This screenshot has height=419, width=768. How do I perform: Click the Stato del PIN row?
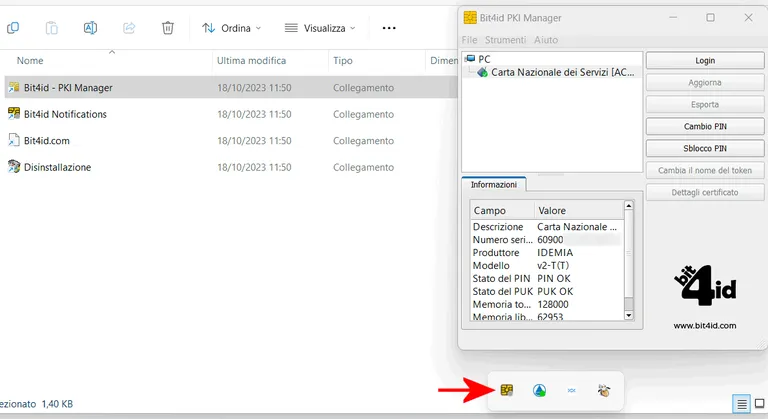[547, 279]
